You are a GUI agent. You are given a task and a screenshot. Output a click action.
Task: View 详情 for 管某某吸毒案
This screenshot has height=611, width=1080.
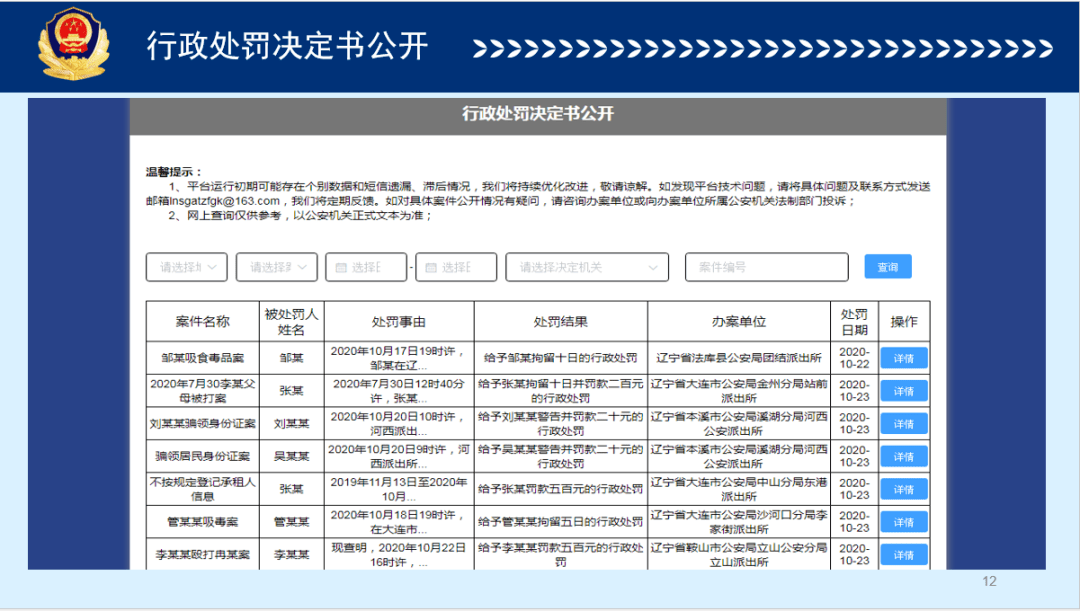(x=903, y=522)
